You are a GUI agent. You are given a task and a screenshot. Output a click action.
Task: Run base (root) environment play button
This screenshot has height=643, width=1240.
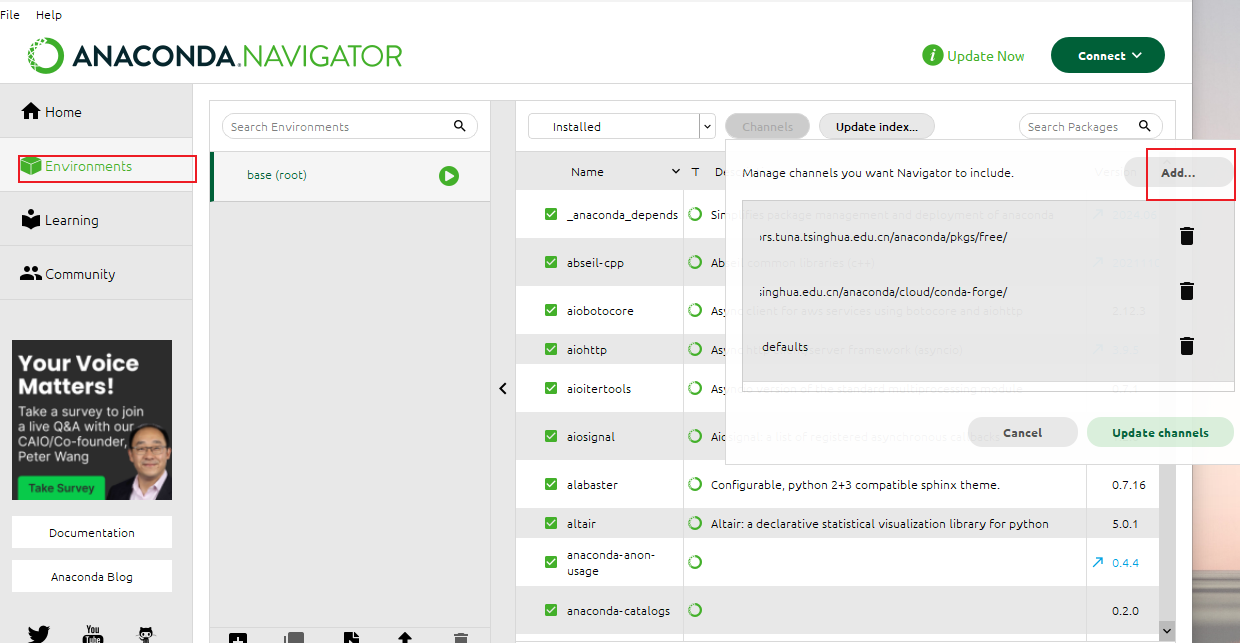pyautogui.click(x=449, y=176)
